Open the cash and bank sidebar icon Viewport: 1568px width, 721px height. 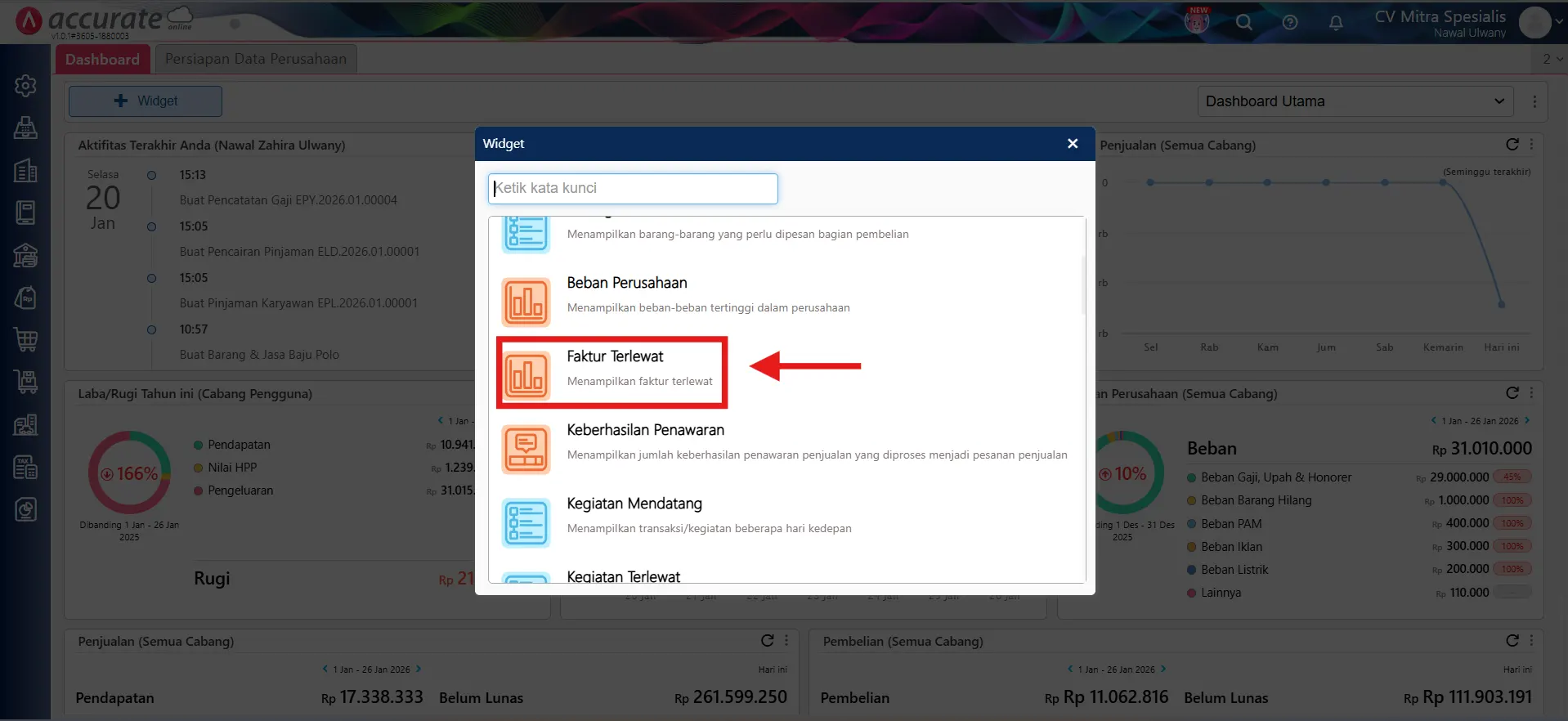click(25, 255)
